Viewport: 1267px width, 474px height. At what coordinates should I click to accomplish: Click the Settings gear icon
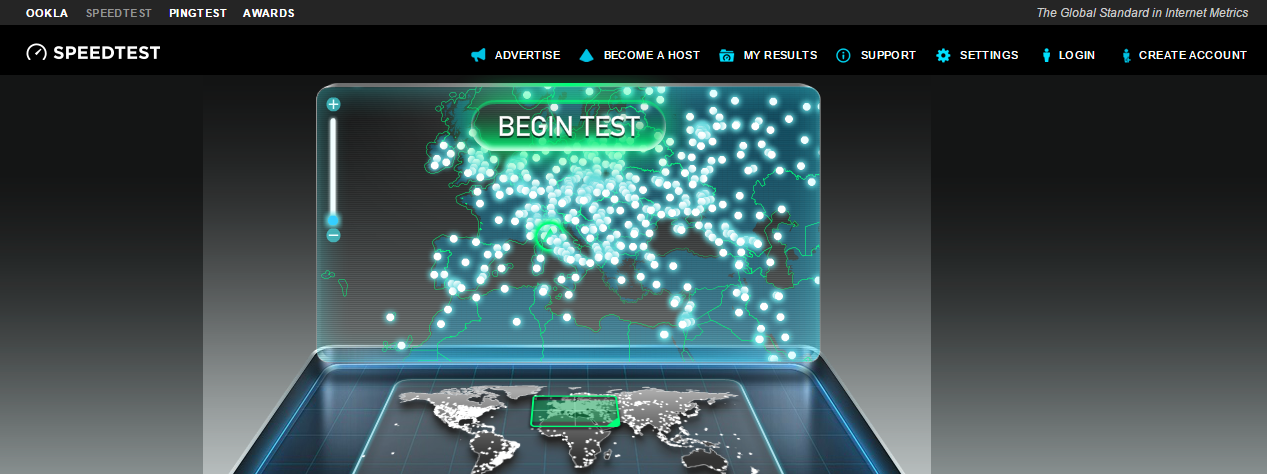943,55
